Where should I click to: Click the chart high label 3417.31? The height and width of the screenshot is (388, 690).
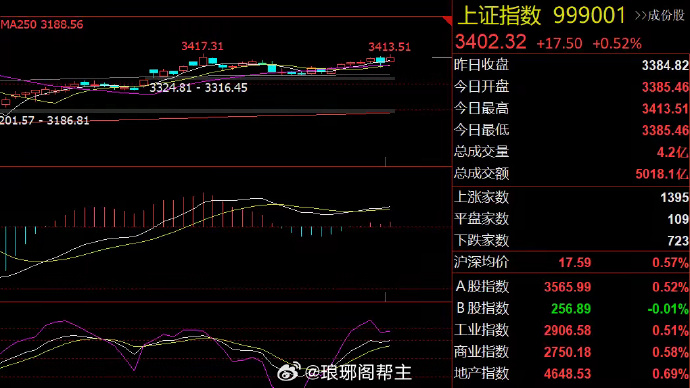tap(202, 46)
